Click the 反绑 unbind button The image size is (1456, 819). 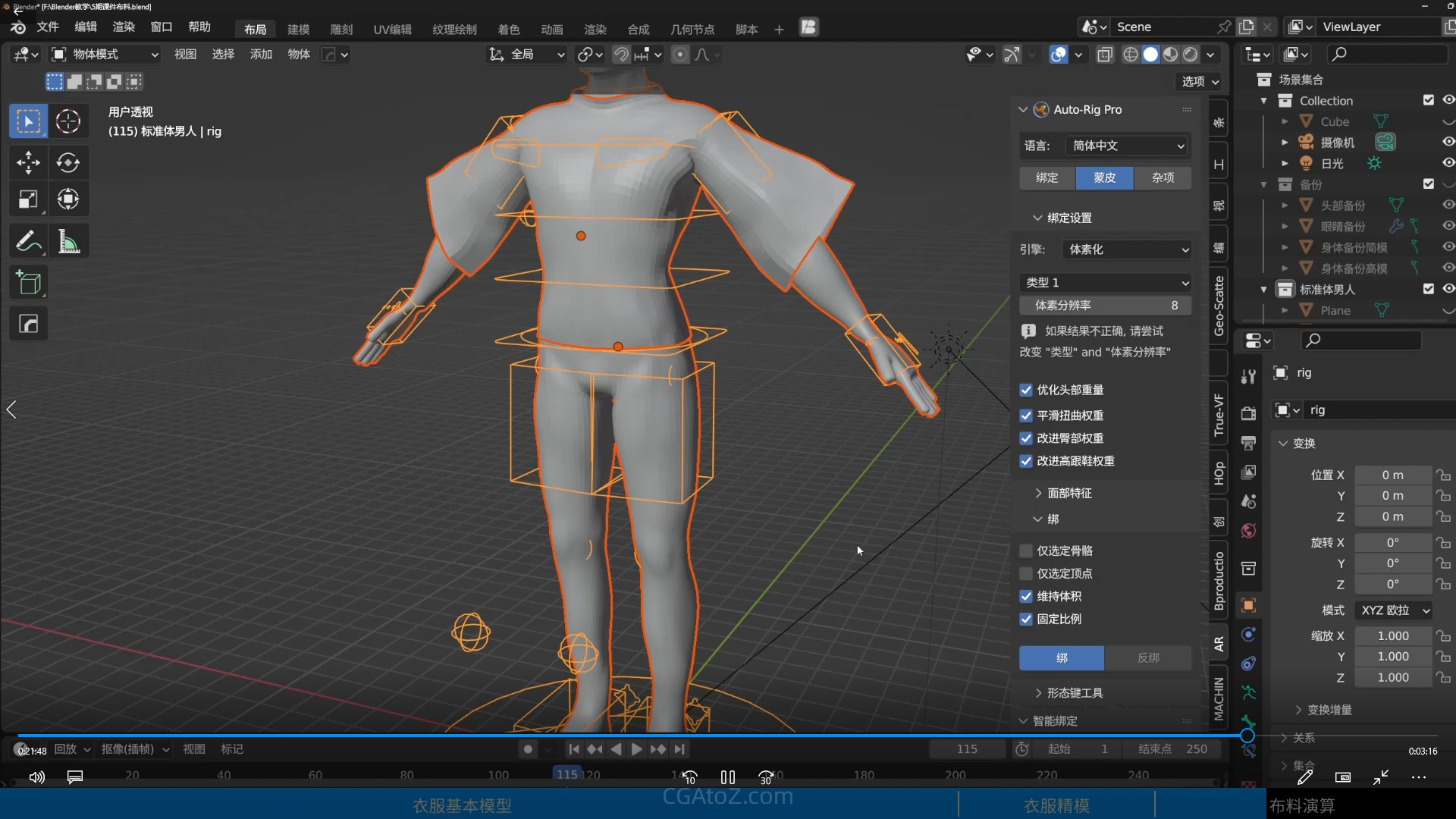click(x=1148, y=657)
